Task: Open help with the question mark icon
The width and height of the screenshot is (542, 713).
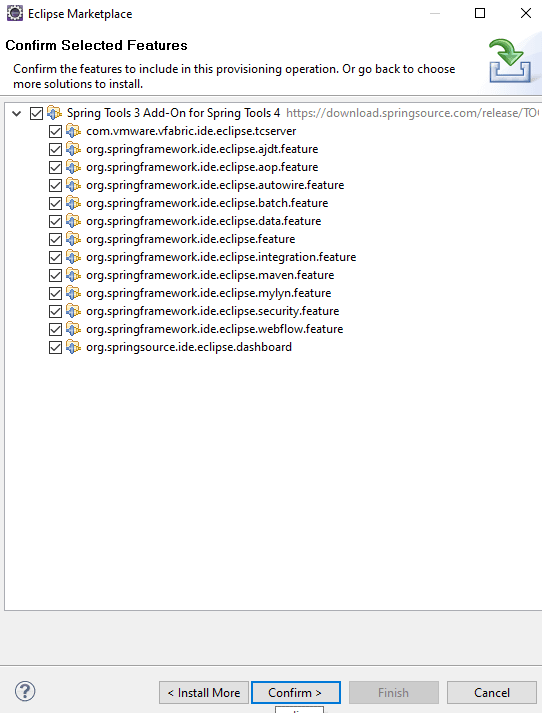Action: coord(25,692)
